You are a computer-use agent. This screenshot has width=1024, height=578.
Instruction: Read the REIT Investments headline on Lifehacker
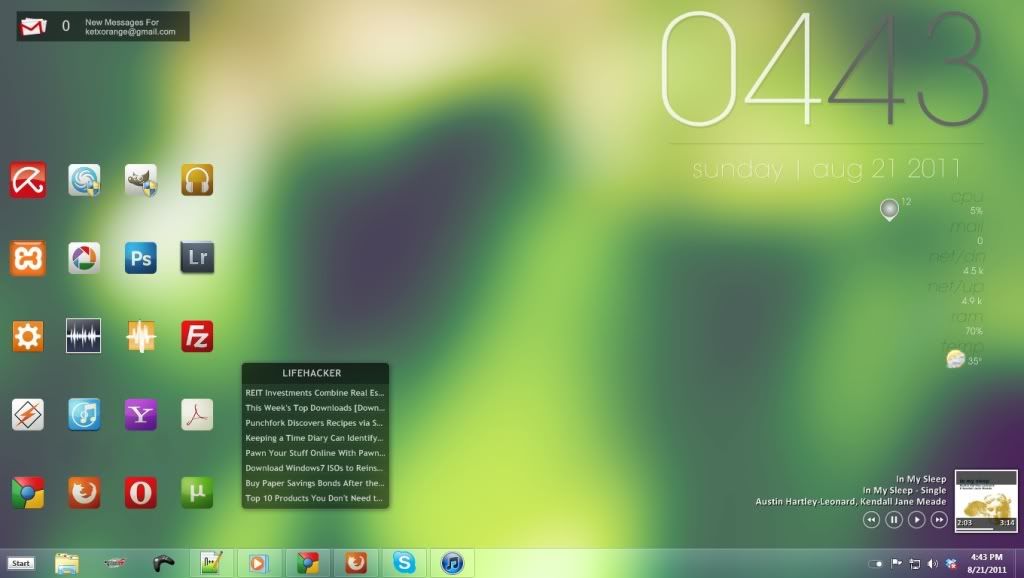tap(315, 393)
